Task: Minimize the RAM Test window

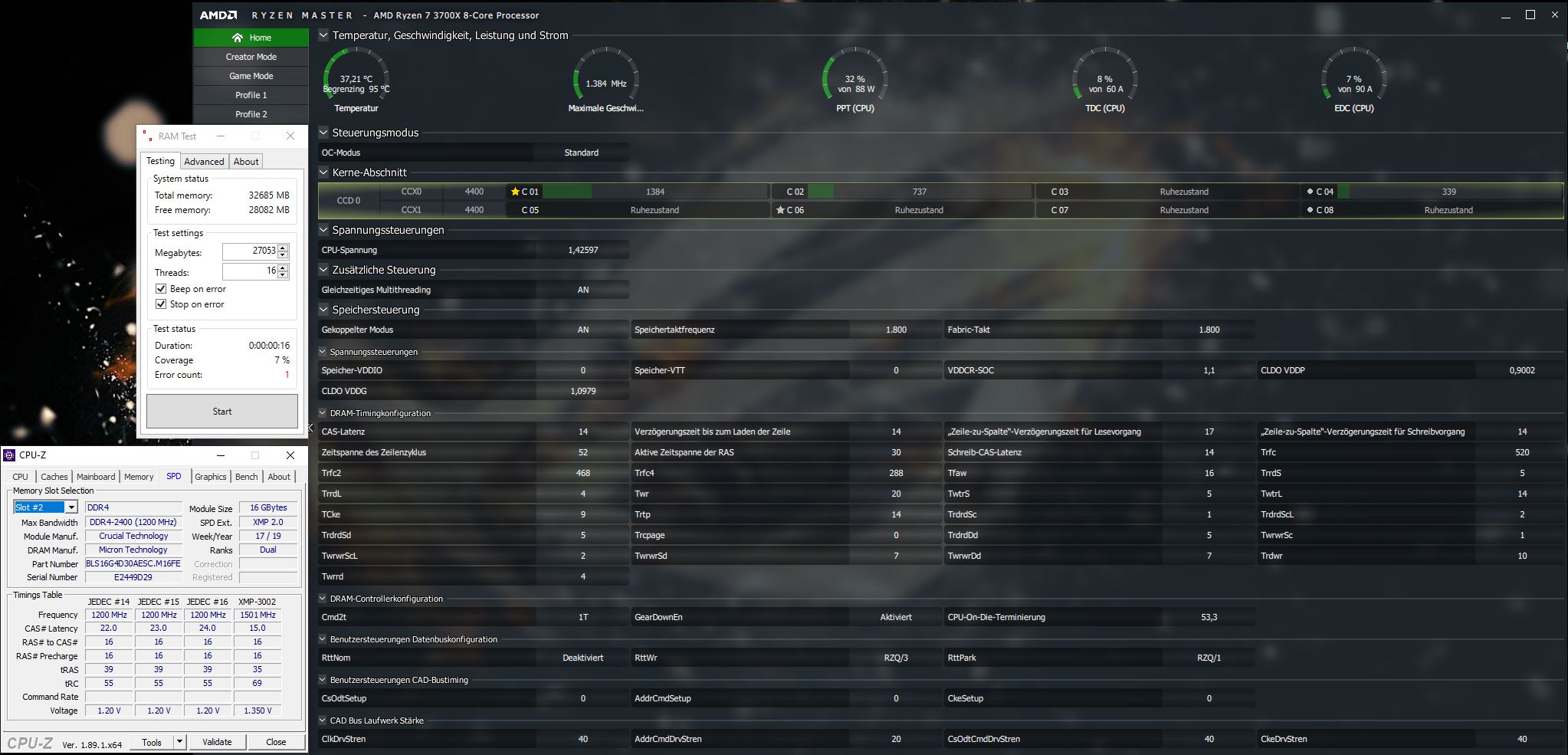Action: (x=221, y=136)
